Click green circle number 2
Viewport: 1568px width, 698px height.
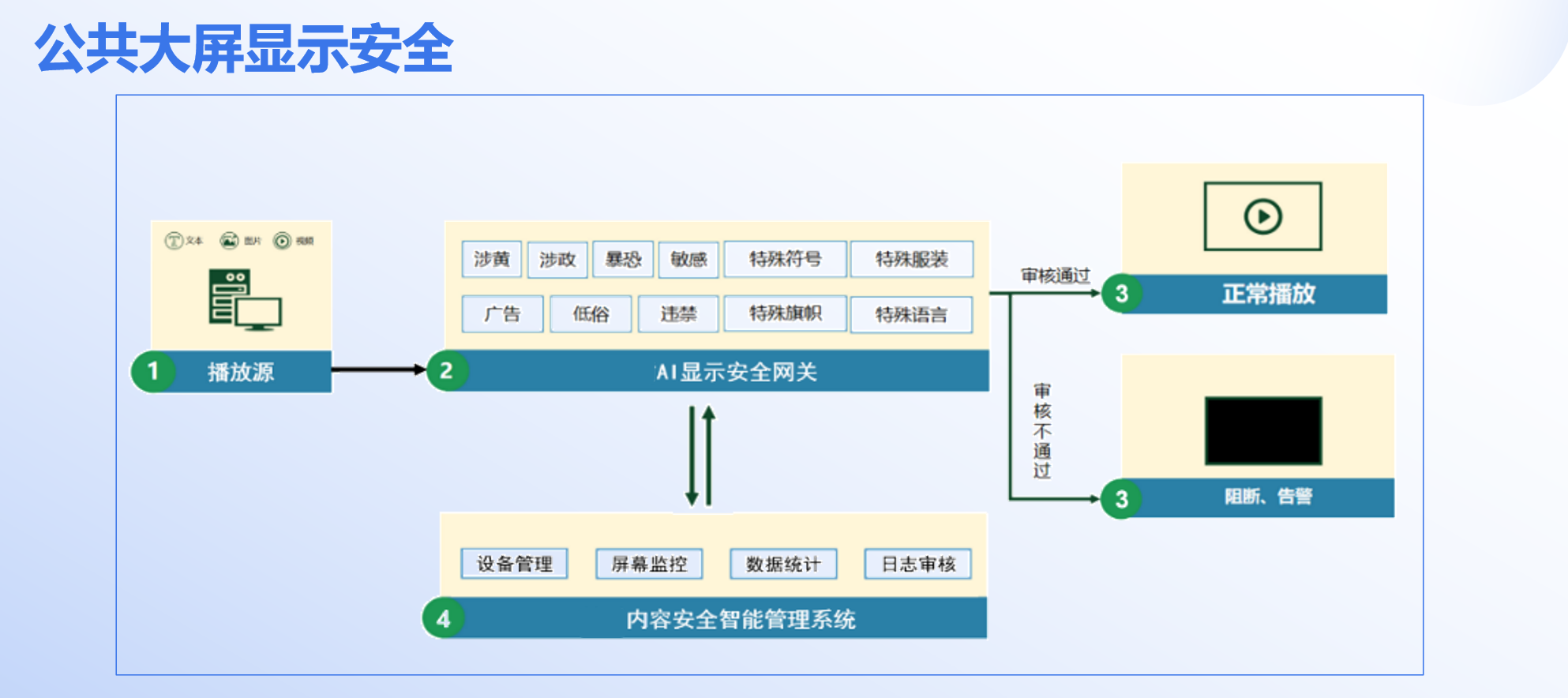tap(447, 371)
